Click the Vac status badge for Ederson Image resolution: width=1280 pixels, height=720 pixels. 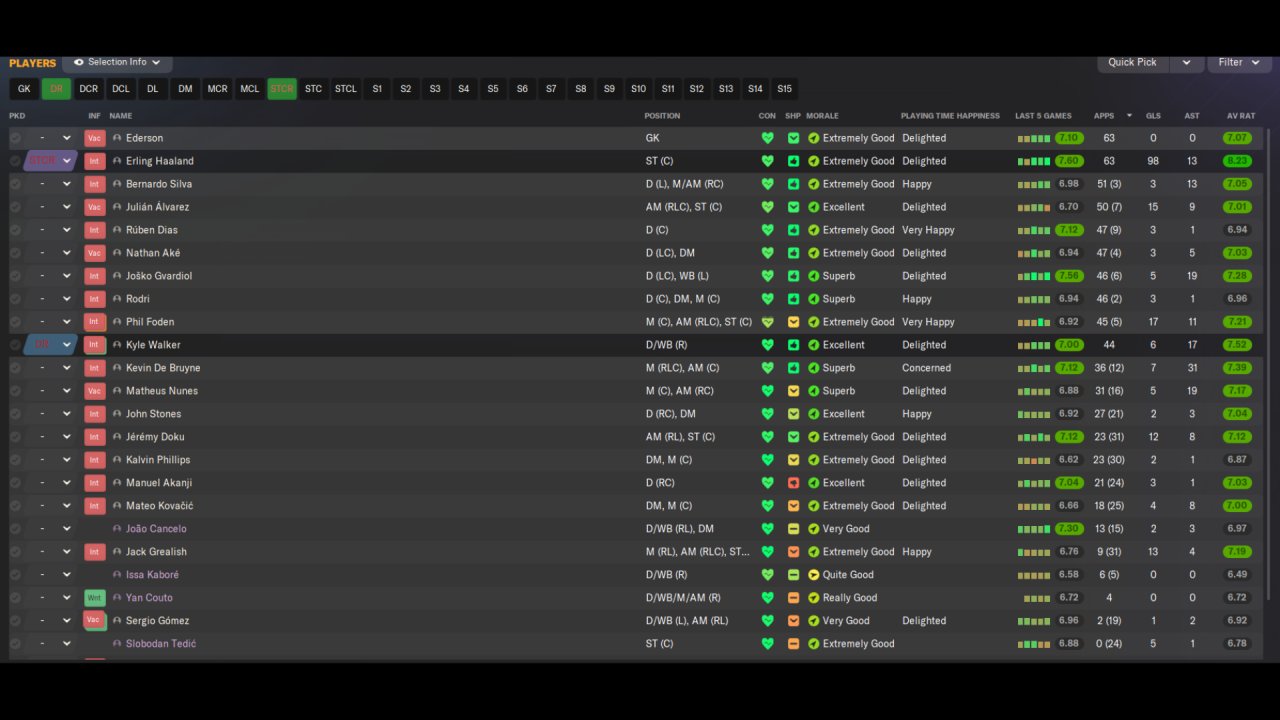coord(94,138)
